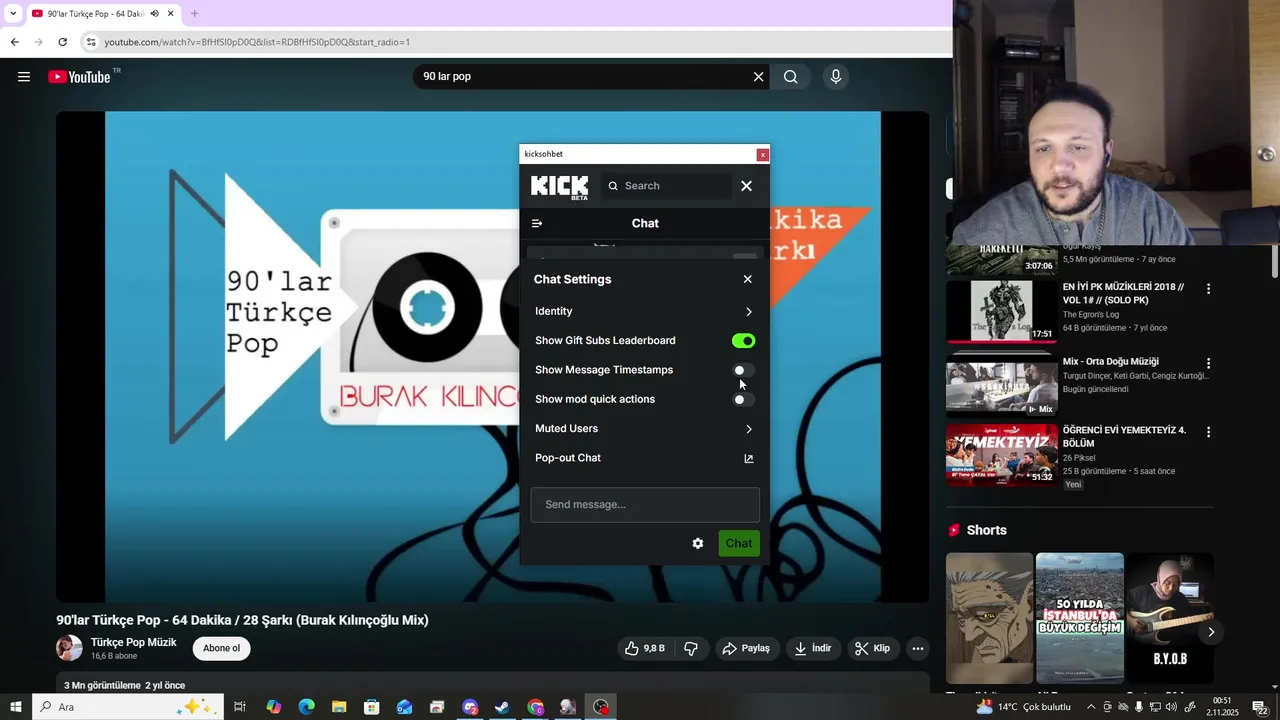Image resolution: width=1280 pixels, height=720 pixels.
Task: Open the Windows Start menu
Action: (16, 707)
